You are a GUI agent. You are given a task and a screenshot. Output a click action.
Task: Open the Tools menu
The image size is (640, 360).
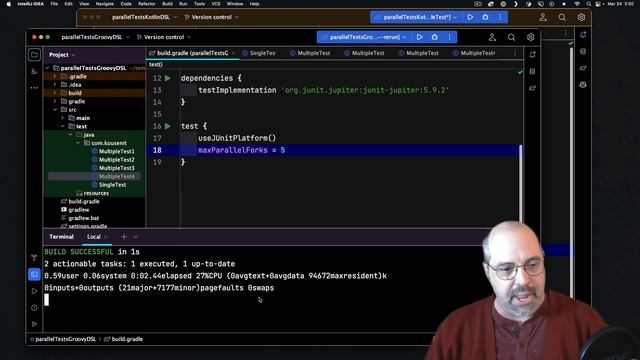pos(199,4)
